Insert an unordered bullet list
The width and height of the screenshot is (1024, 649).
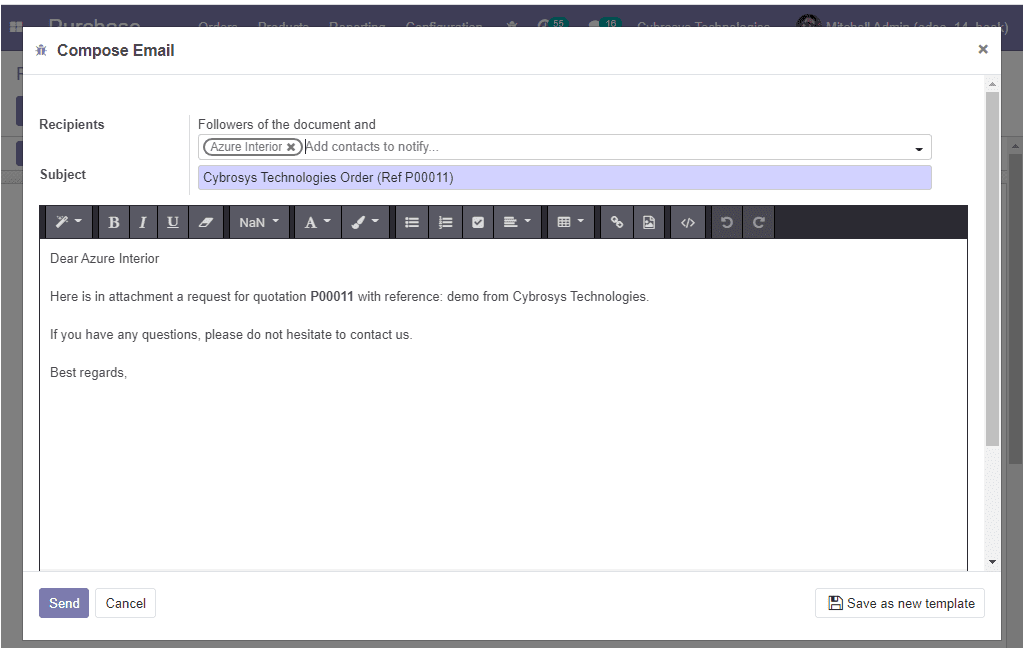[x=411, y=222]
